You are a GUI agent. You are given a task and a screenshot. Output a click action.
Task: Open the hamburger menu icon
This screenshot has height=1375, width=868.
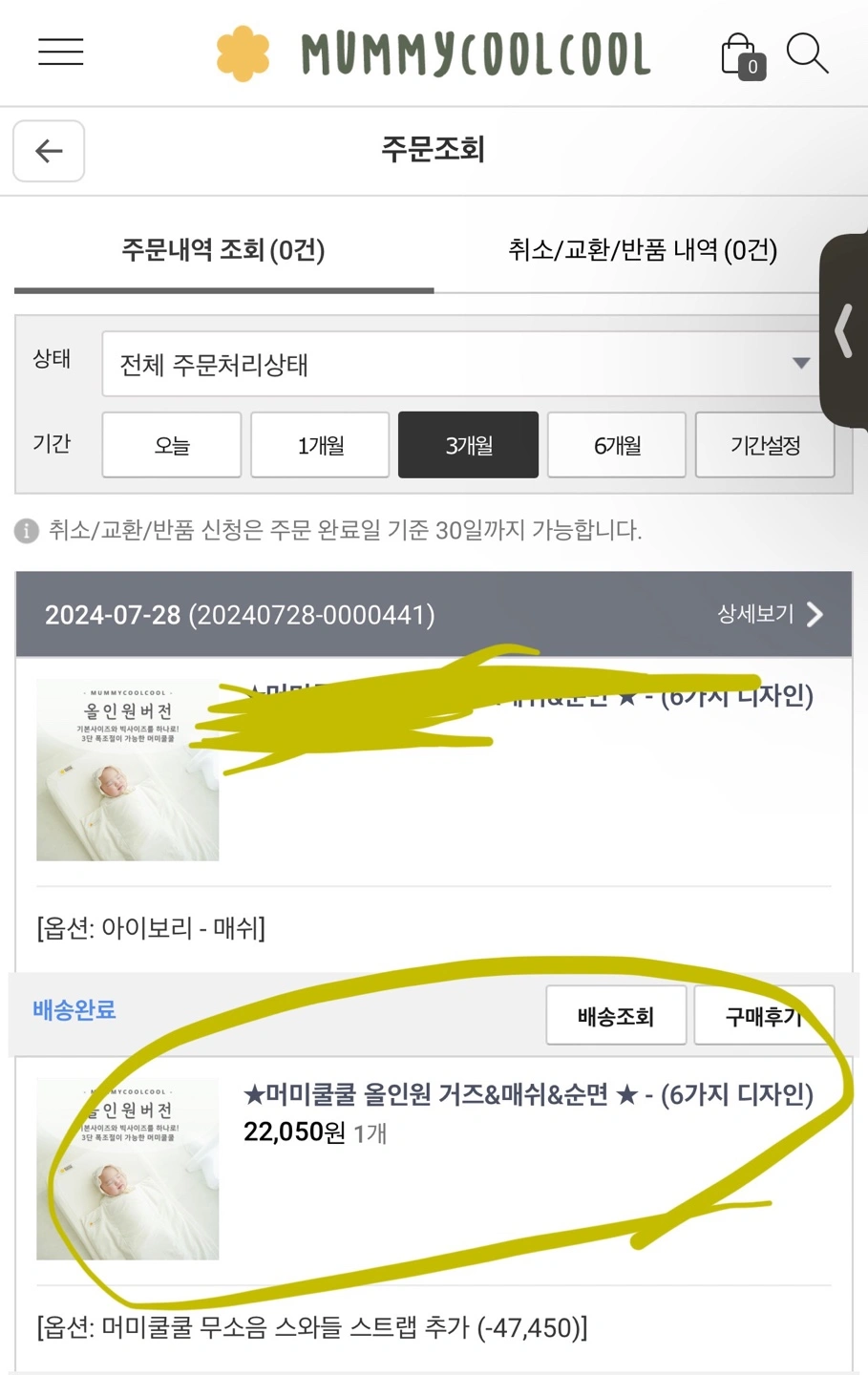(61, 52)
